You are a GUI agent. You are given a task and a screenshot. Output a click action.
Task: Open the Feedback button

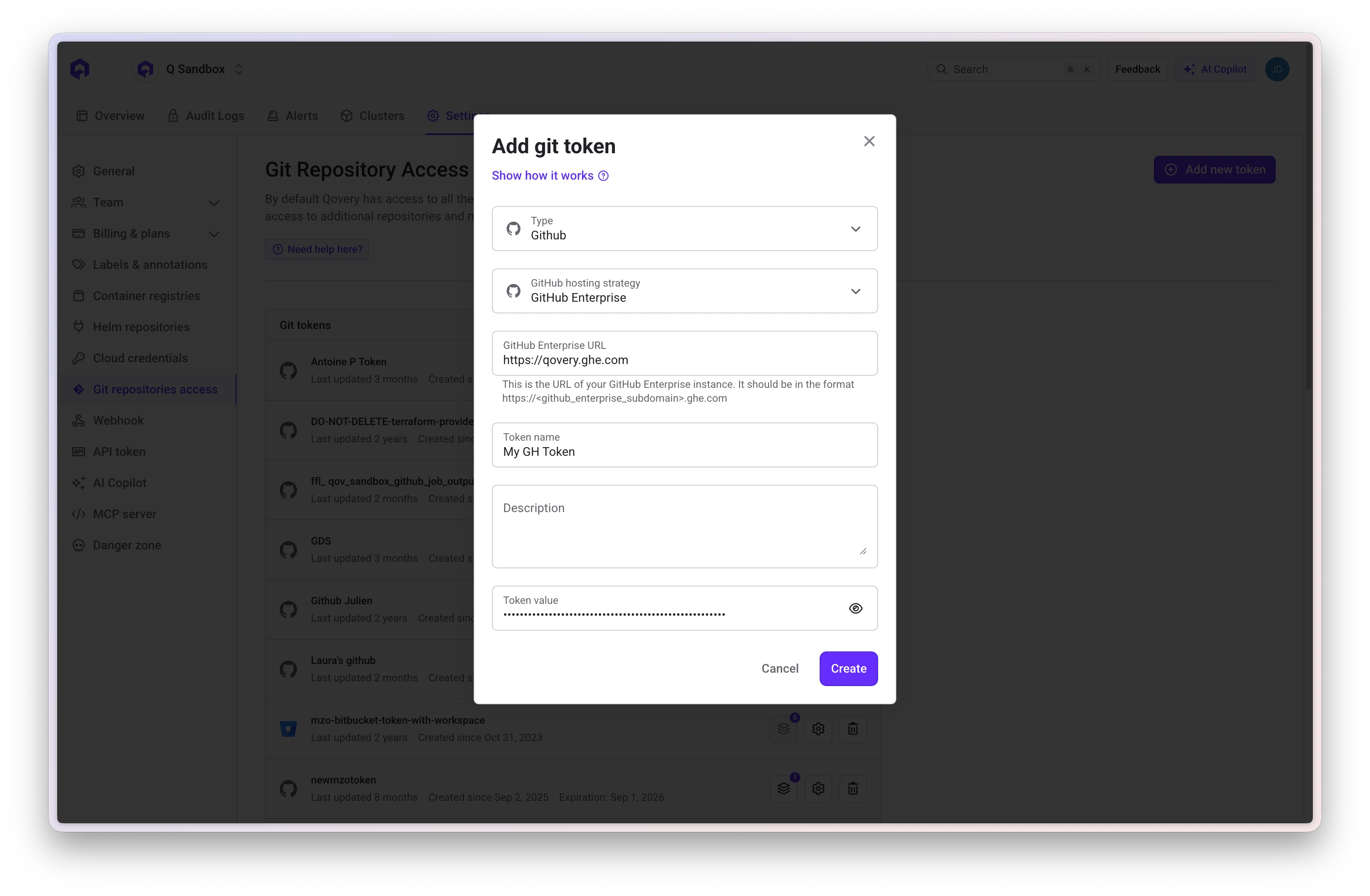point(1137,69)
